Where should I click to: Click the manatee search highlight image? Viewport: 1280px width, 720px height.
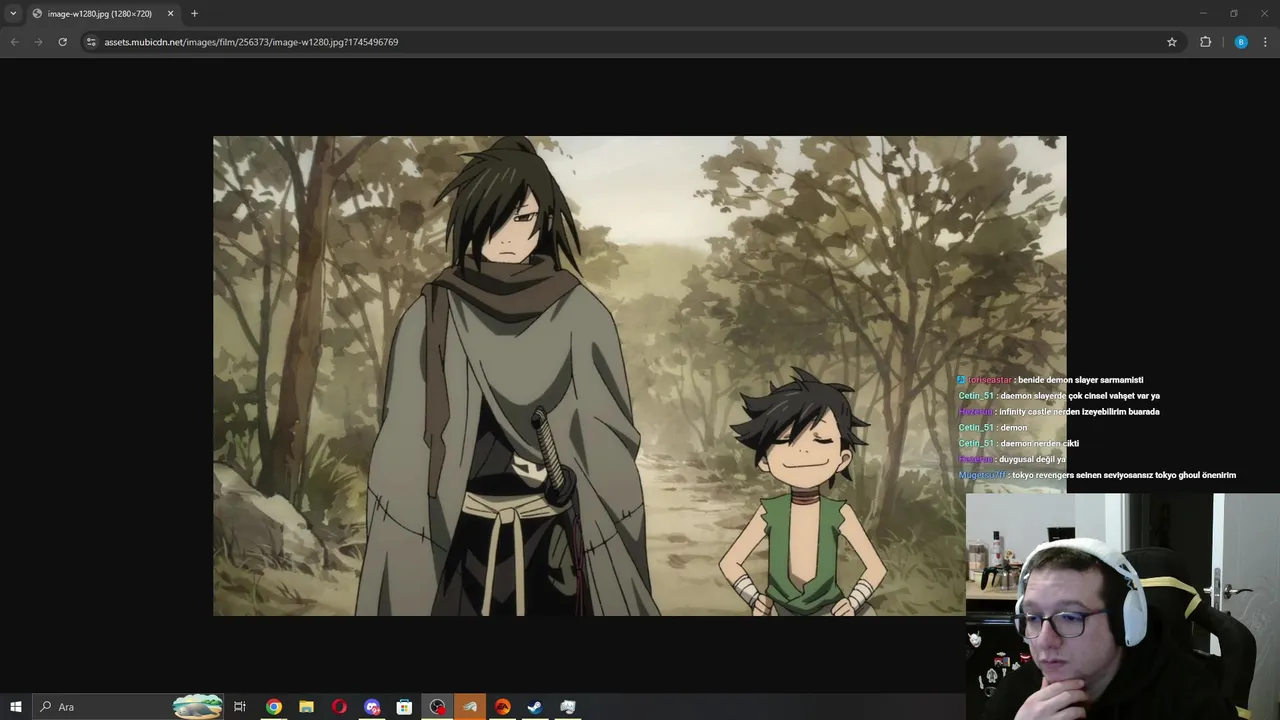198,706
